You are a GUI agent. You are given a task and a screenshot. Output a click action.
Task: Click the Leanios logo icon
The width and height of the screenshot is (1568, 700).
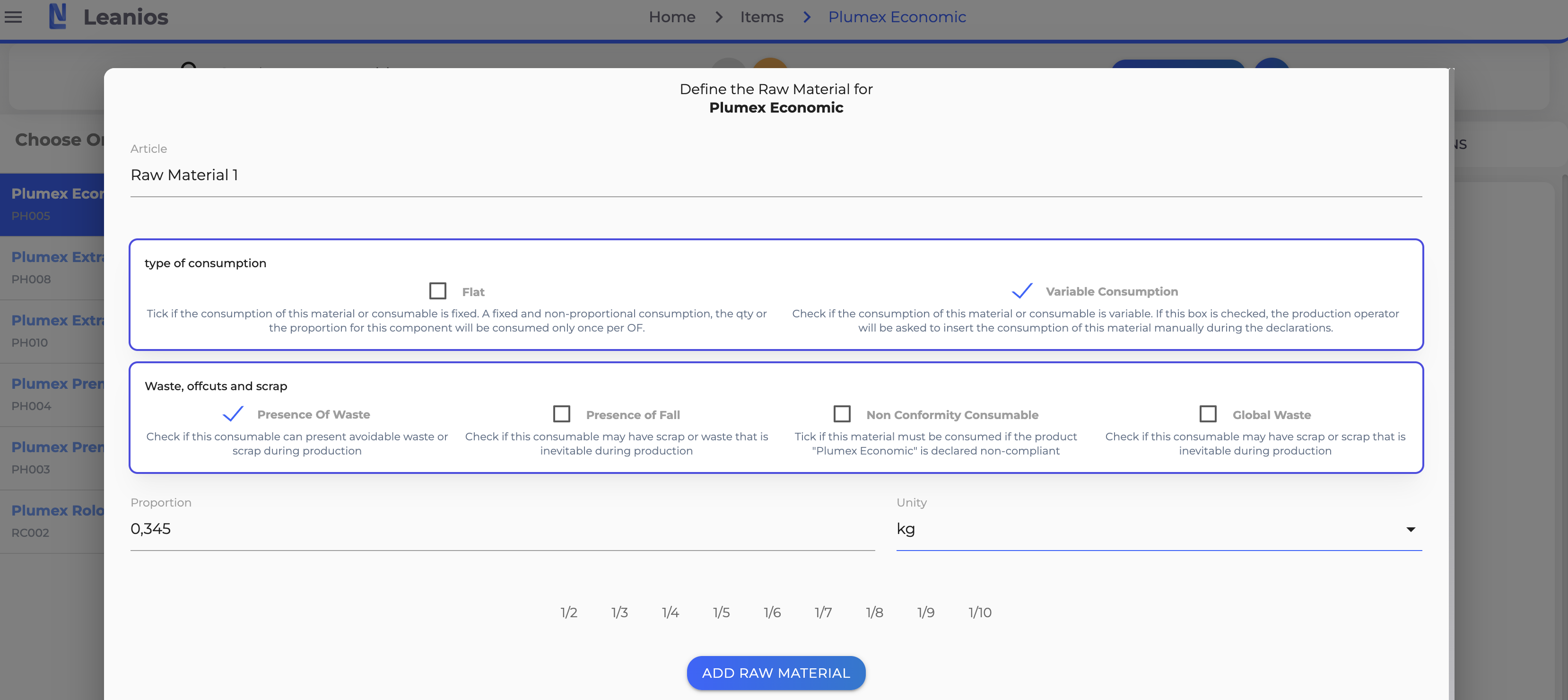(58, 17)
